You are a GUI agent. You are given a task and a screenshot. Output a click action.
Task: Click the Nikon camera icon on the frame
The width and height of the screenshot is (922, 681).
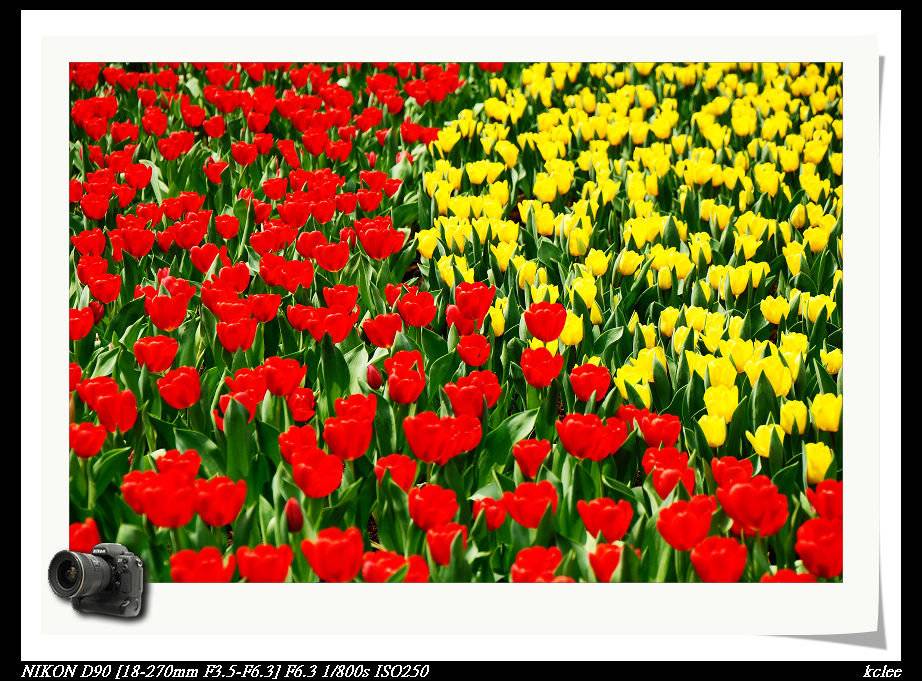[x=97, y=580]
